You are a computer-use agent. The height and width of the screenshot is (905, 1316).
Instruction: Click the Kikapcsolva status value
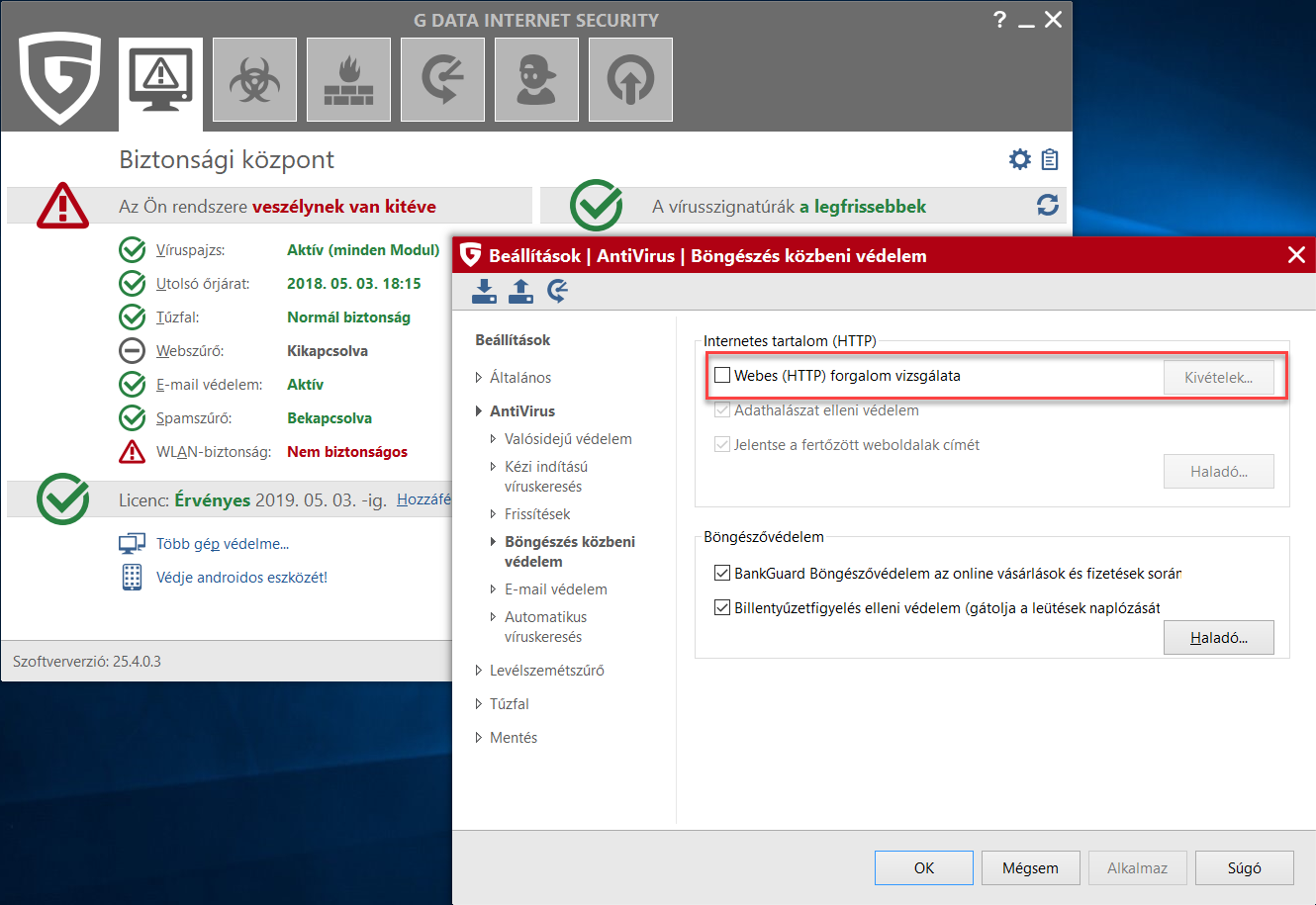tap(328, 351)
